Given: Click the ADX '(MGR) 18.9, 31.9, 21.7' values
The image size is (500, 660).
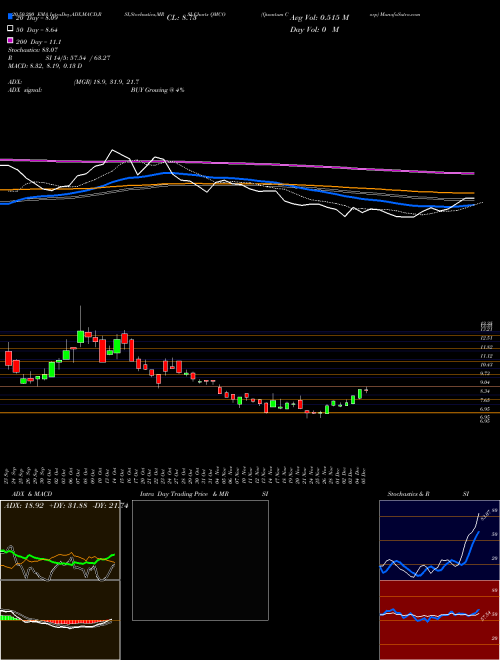Looking at the screenshot, I should click(106, 82).
